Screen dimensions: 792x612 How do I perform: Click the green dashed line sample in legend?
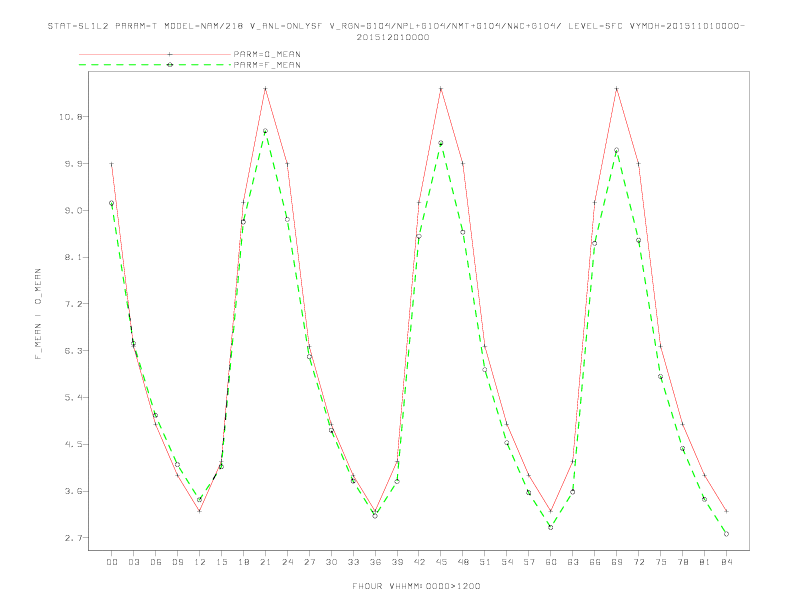(155, 65)
